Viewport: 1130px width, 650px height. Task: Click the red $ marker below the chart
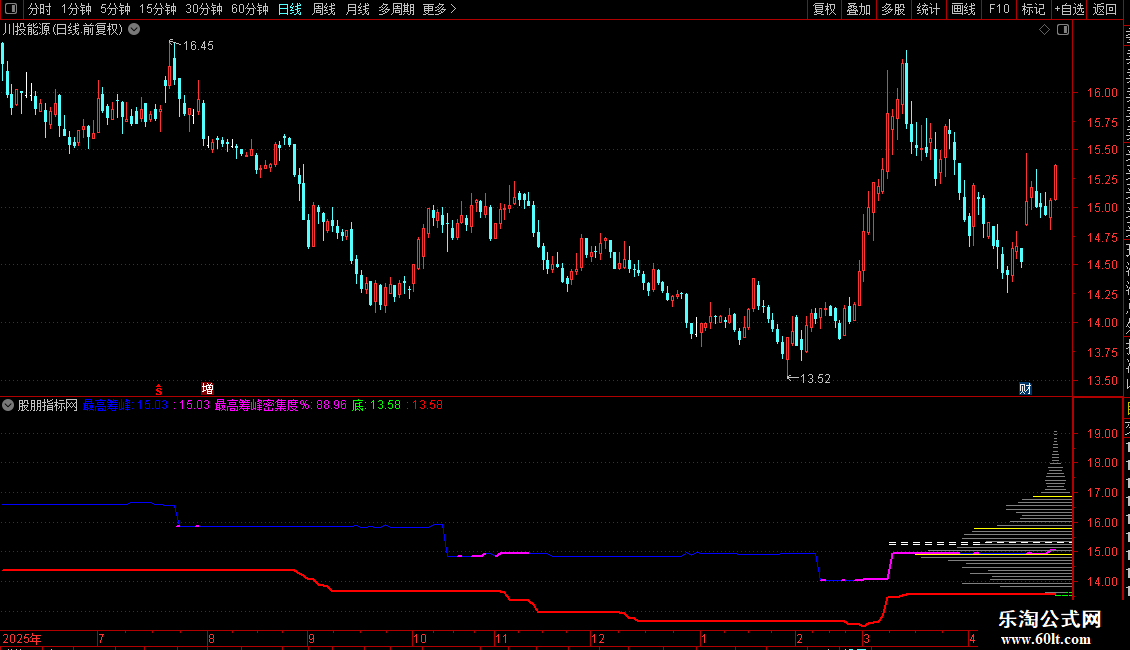[x=159, y=389]
